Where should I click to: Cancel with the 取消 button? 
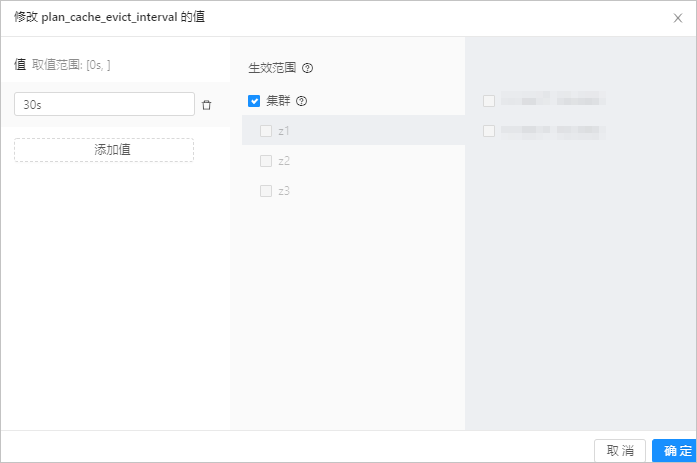pos(620,451)
